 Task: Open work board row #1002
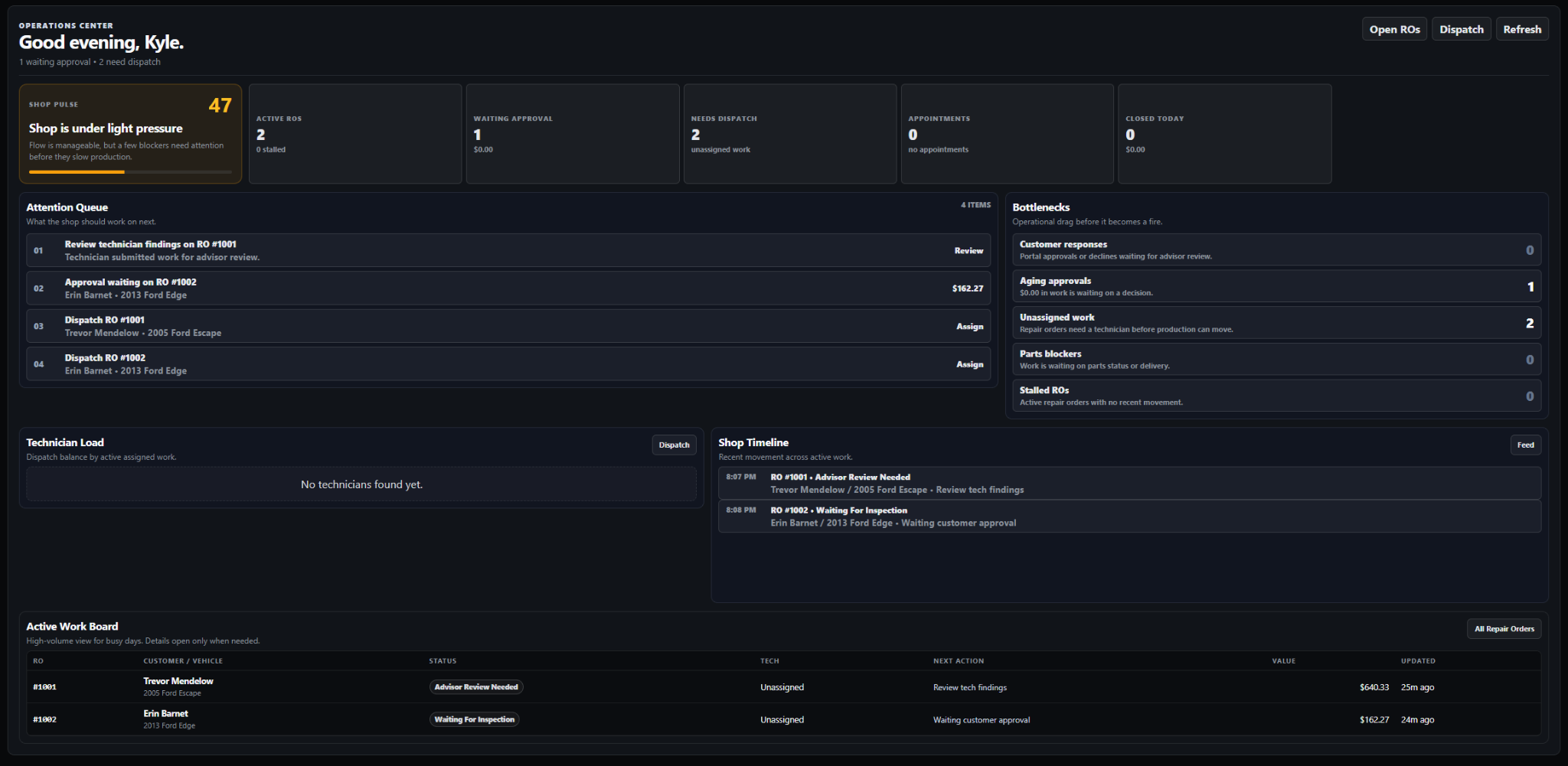pyautogui.click(x=783, y=719)
